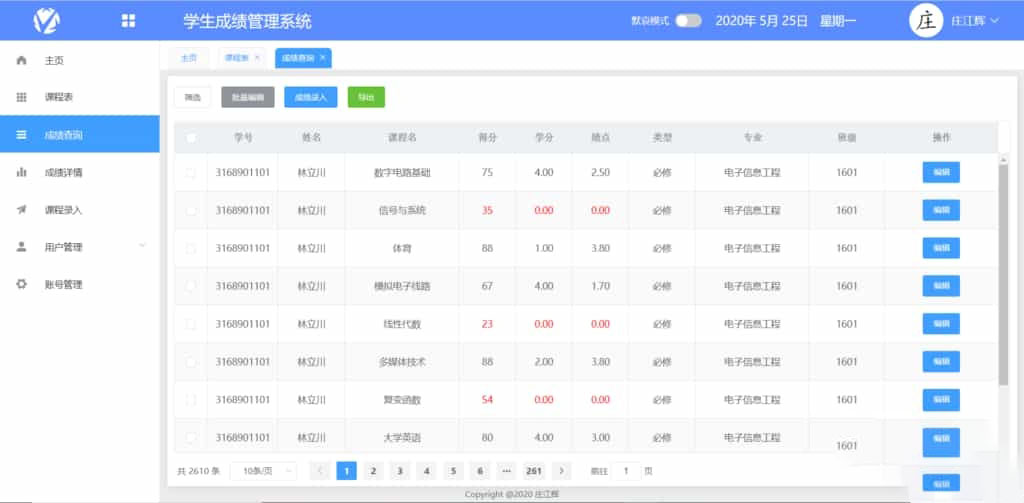Click the 得分 column header
Screen dimensions: 1024x503
pyautogui.click(x=487, y=138)
